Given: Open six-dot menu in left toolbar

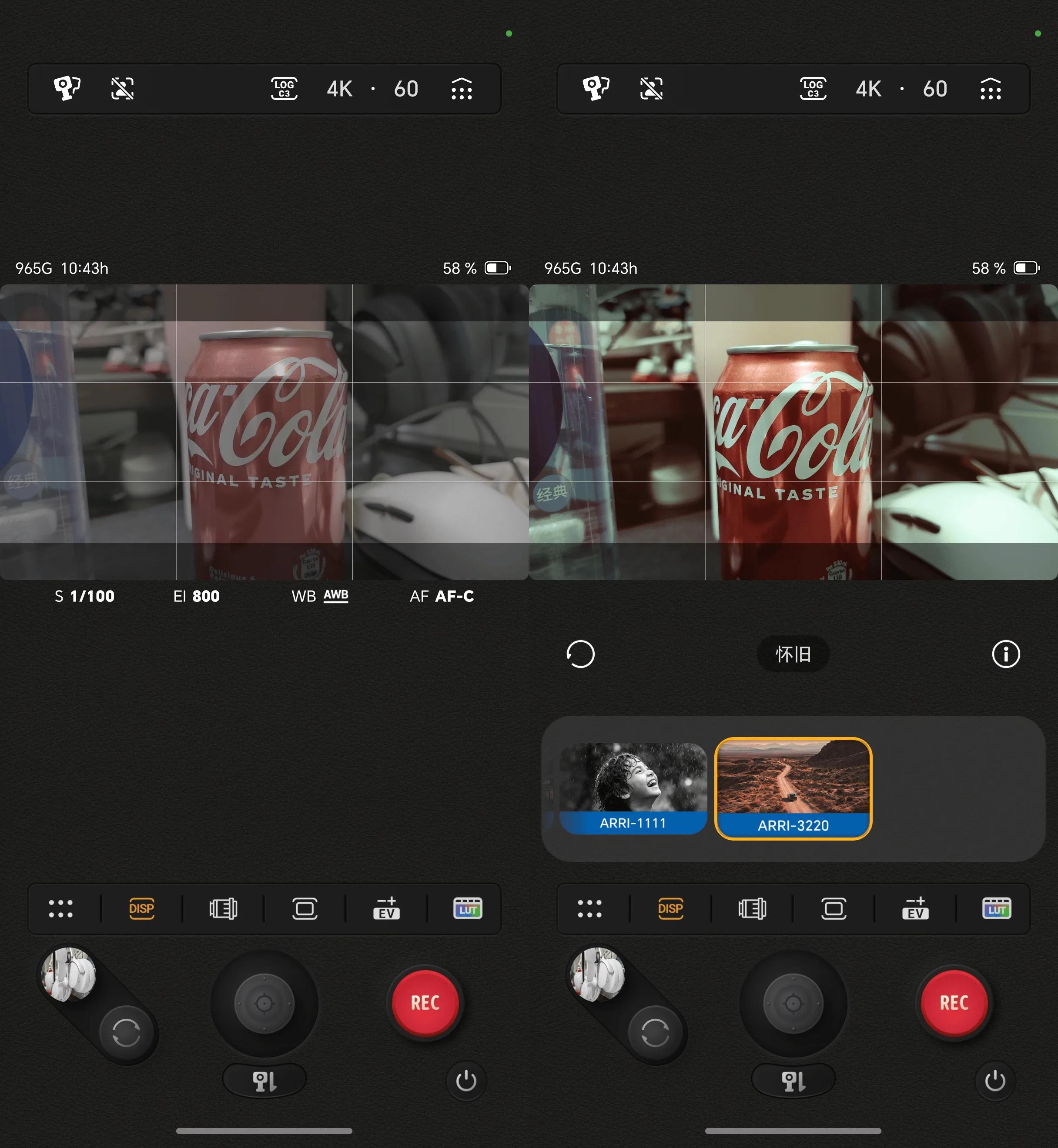Looking at the screenshot, I should point(60,908).
